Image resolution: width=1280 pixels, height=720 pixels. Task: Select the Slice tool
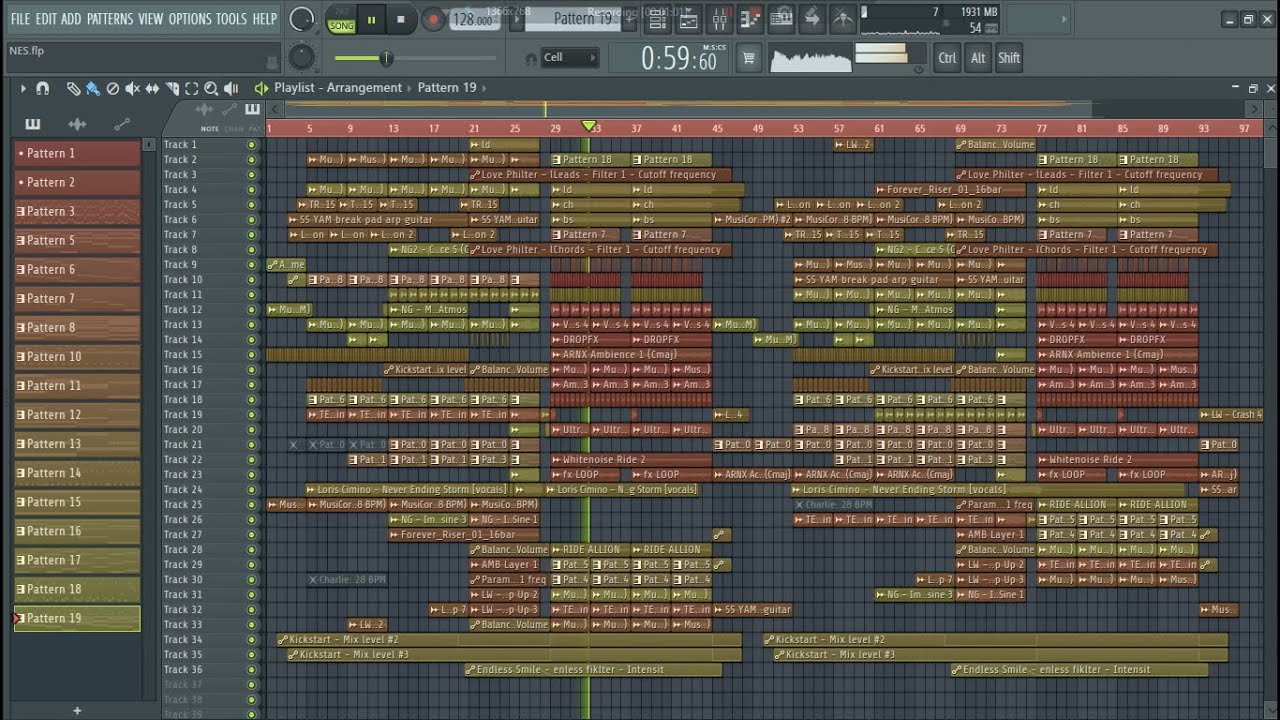pyautogui.click(x=172, y=88)
